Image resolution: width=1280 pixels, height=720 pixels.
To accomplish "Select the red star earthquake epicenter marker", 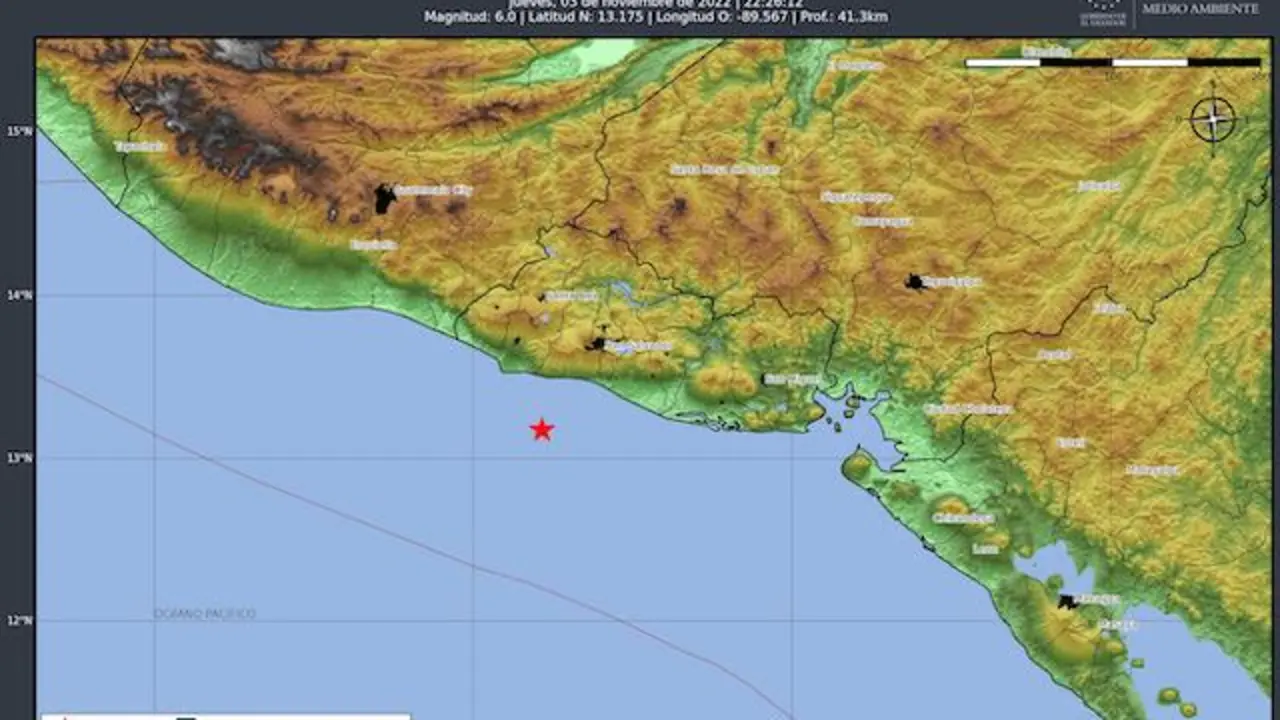I will point(542,429).
